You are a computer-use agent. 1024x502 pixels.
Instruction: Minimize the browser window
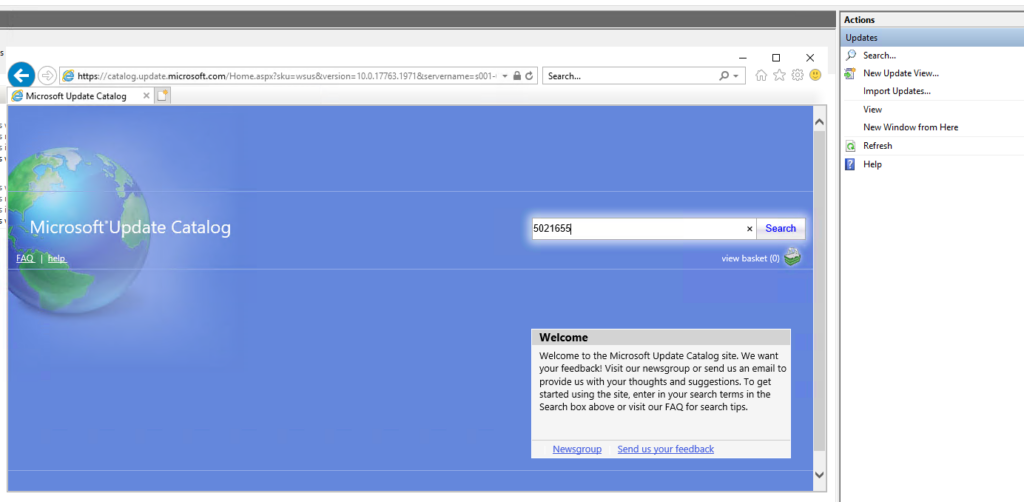(x=743, y=58)
